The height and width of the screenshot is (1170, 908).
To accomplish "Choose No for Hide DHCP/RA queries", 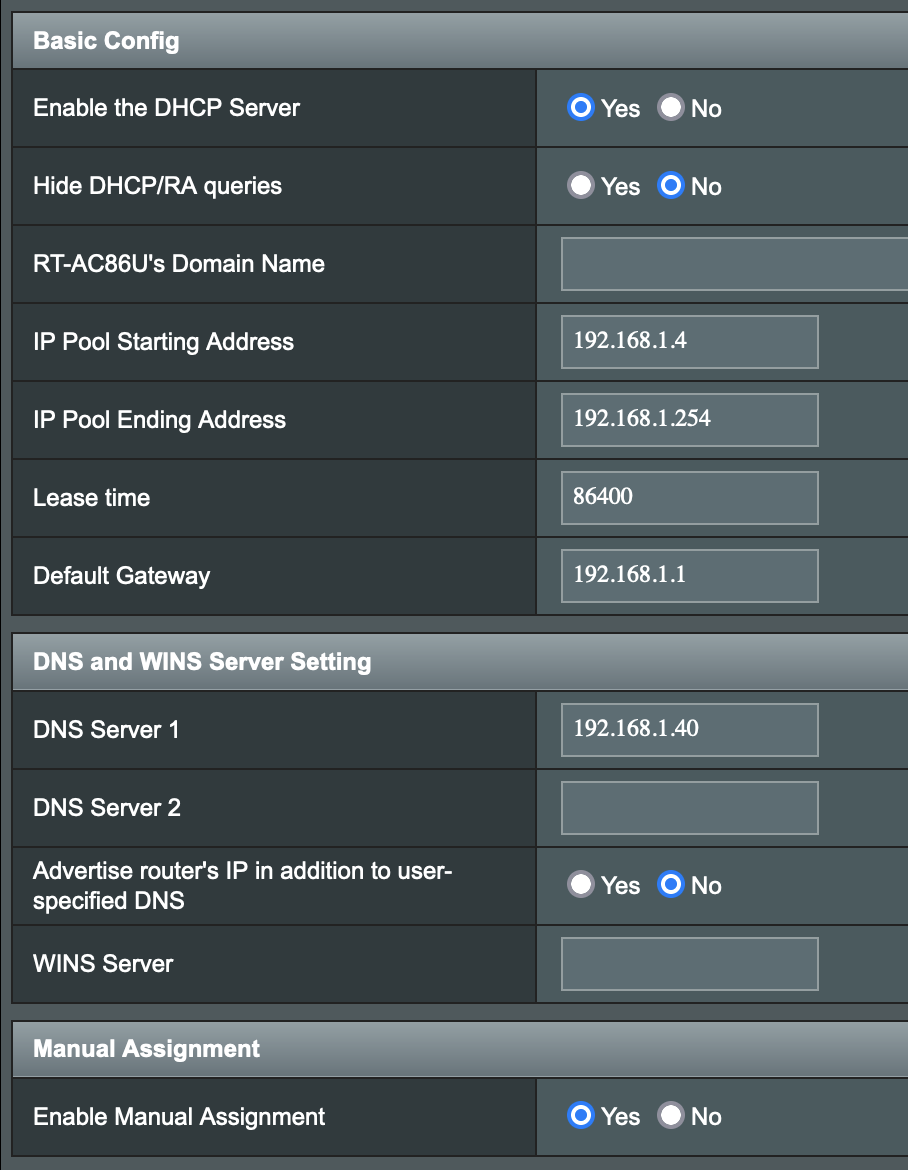I will 670,186.
